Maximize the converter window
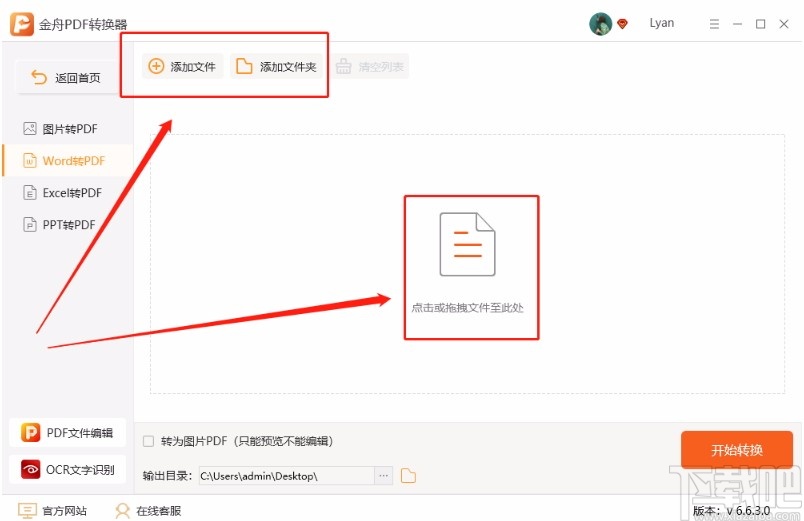Image resolution: width=804 pixels, height=521 pixels. (760, 24)
